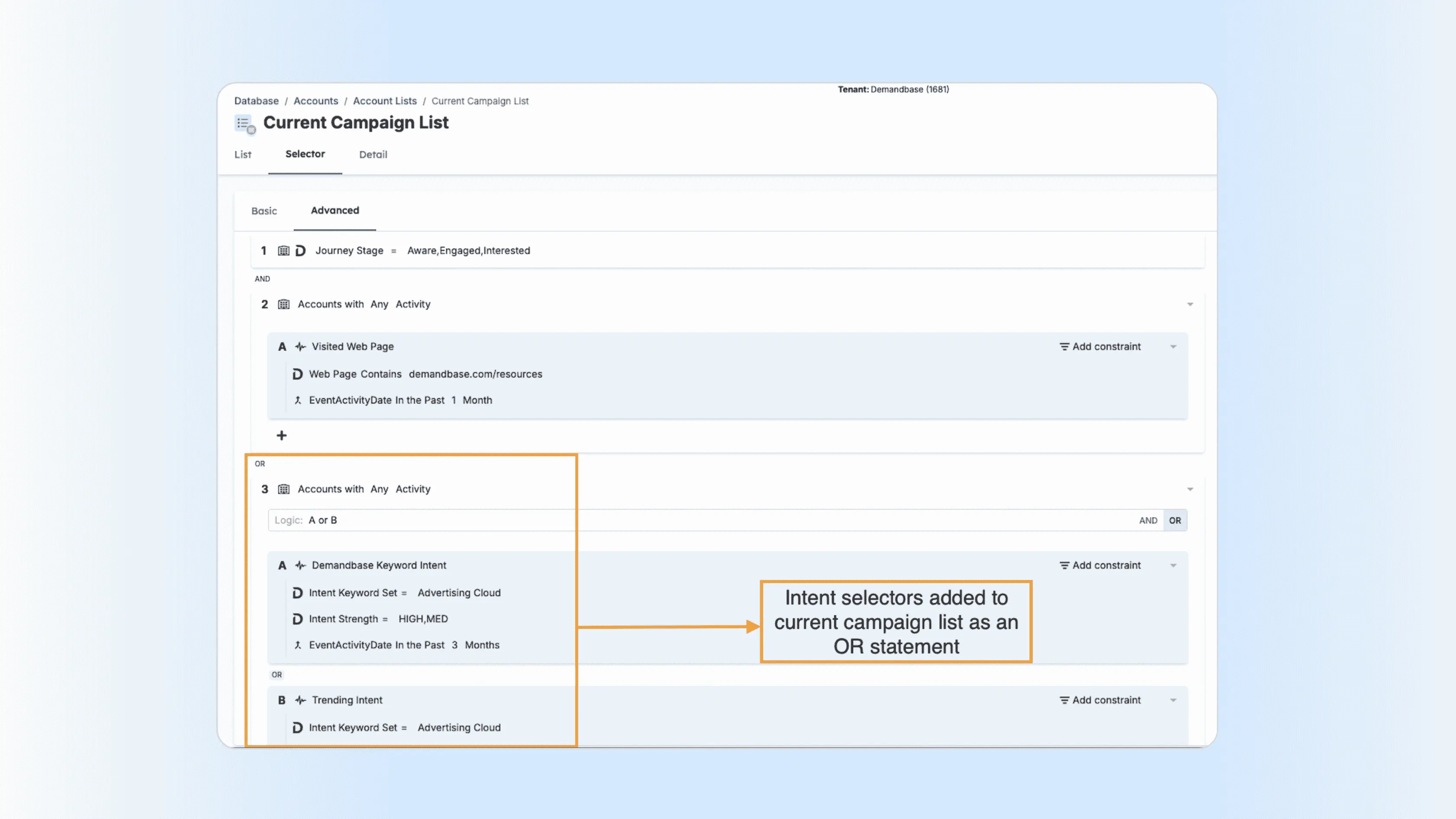This screenshot has height=819, width=1456.
Task: Click the table icon in selector row 2
Action: coord(284,304)
